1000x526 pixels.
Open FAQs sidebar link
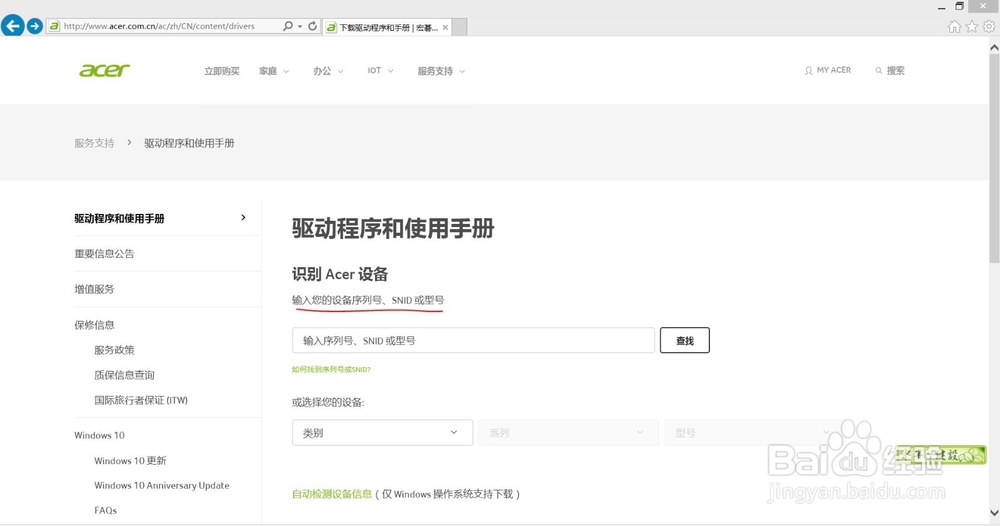(105, 510)
